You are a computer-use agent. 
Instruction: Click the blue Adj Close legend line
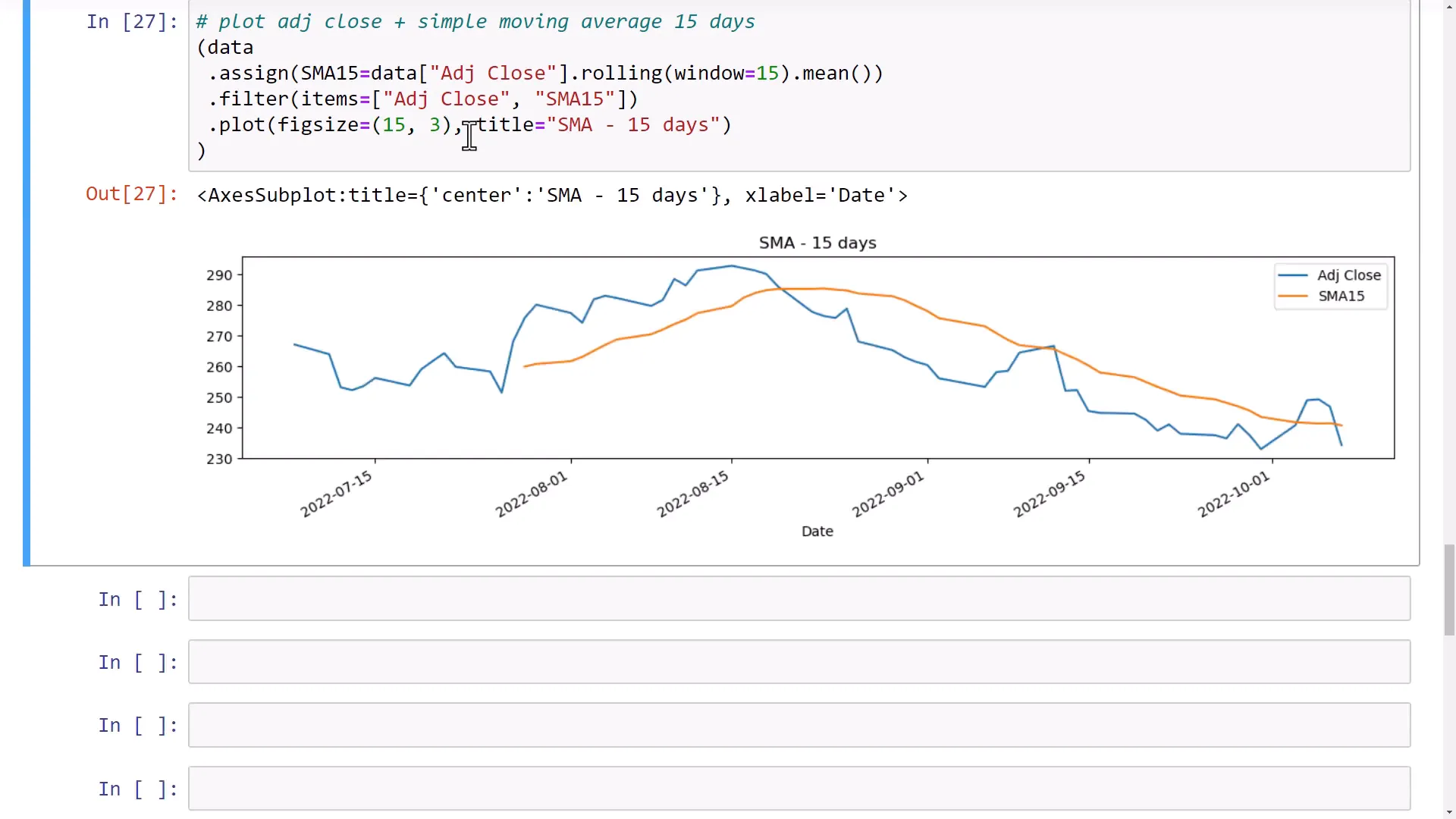[x=1292, y=275]
